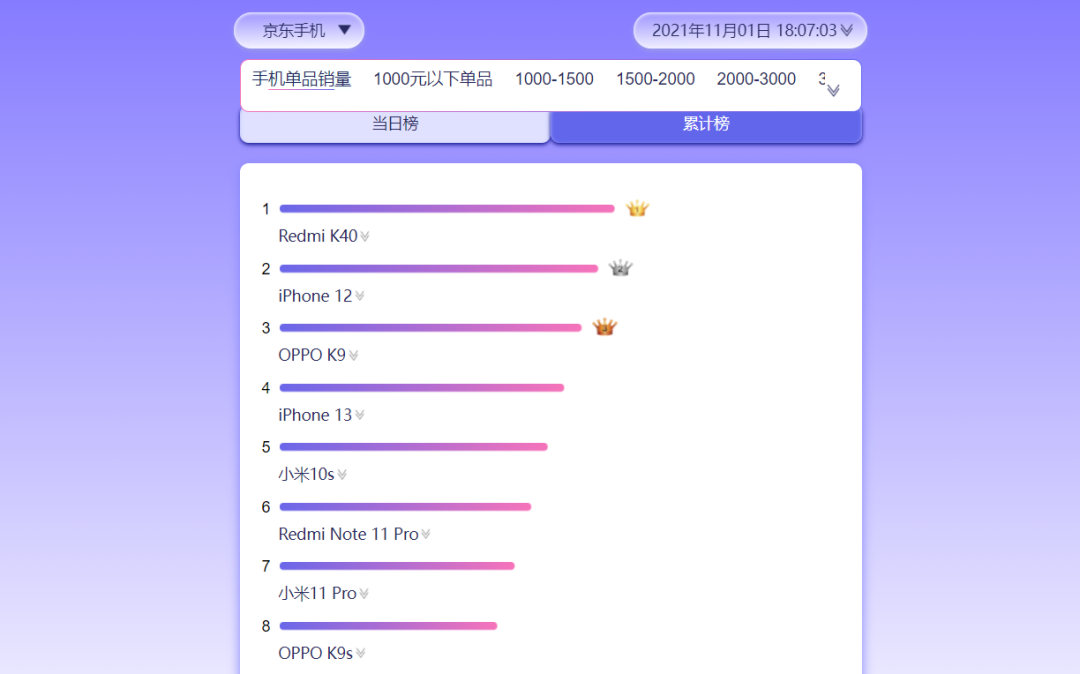Select the 2000-3000 price range
The width and height of the screenshot is (1080, 674).
coord(756,79)
